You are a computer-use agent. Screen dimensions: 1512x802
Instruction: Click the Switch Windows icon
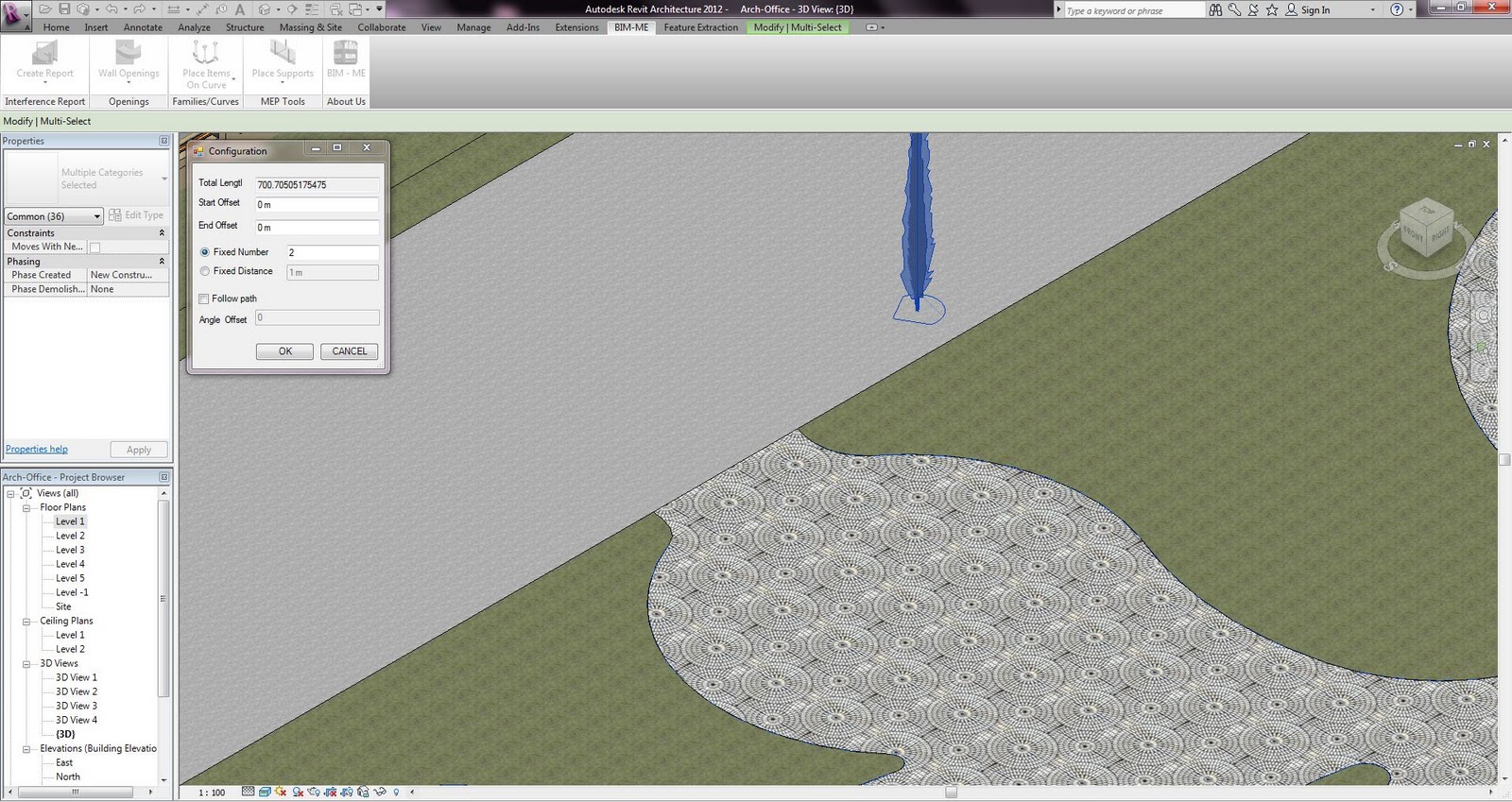pos(356,9)
